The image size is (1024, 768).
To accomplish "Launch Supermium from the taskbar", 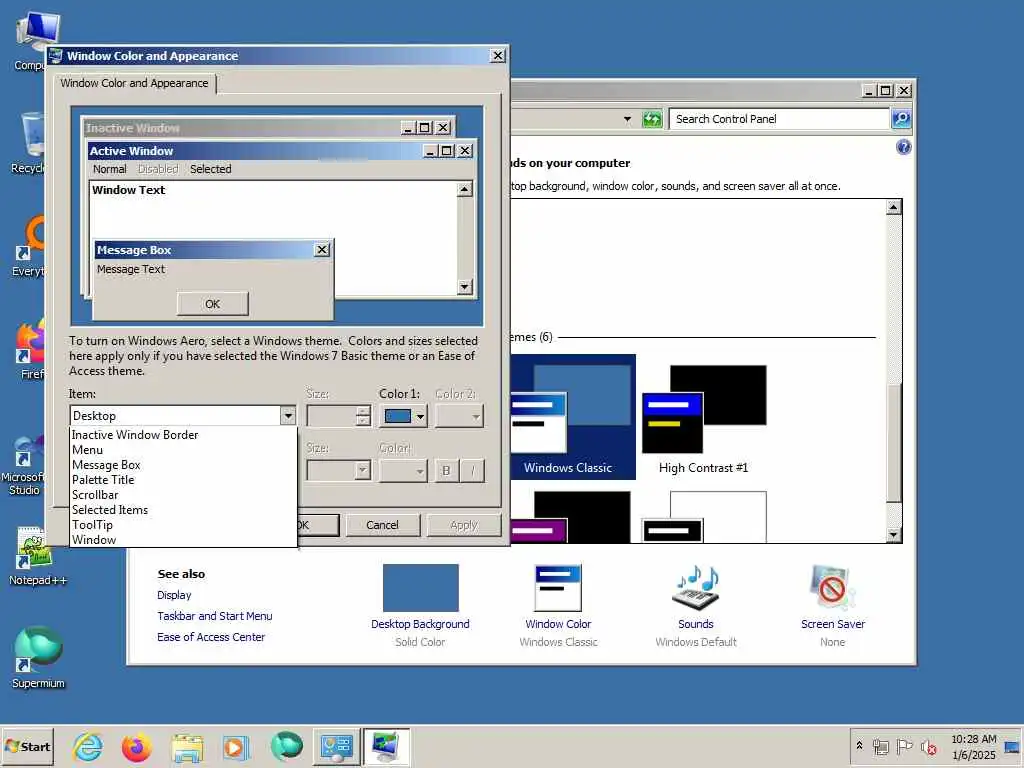I will (x=286, y=746).
